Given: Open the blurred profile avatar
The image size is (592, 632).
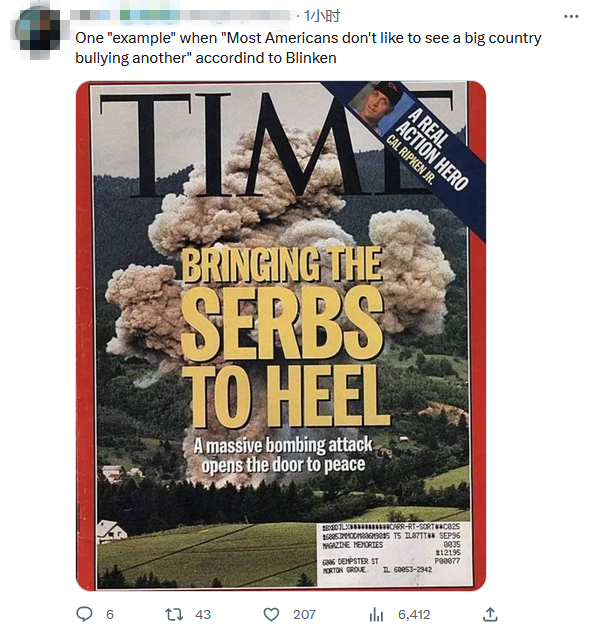Looking at the screenshot, I should [38, 30].
